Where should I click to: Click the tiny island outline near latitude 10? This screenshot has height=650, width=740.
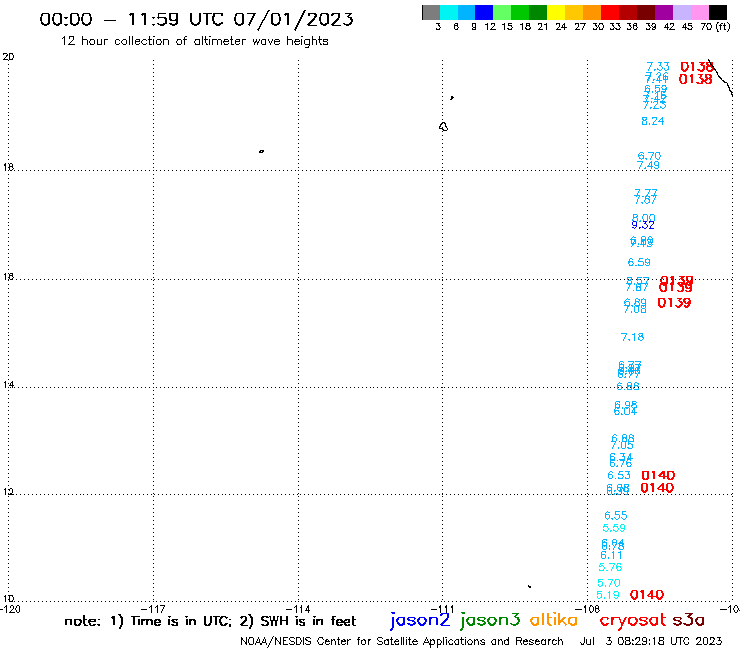tap(530, 586)
